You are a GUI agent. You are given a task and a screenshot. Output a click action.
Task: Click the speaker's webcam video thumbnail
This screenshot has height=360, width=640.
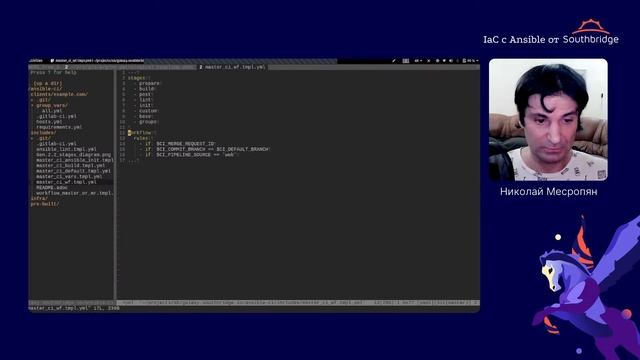pos(548,120)
